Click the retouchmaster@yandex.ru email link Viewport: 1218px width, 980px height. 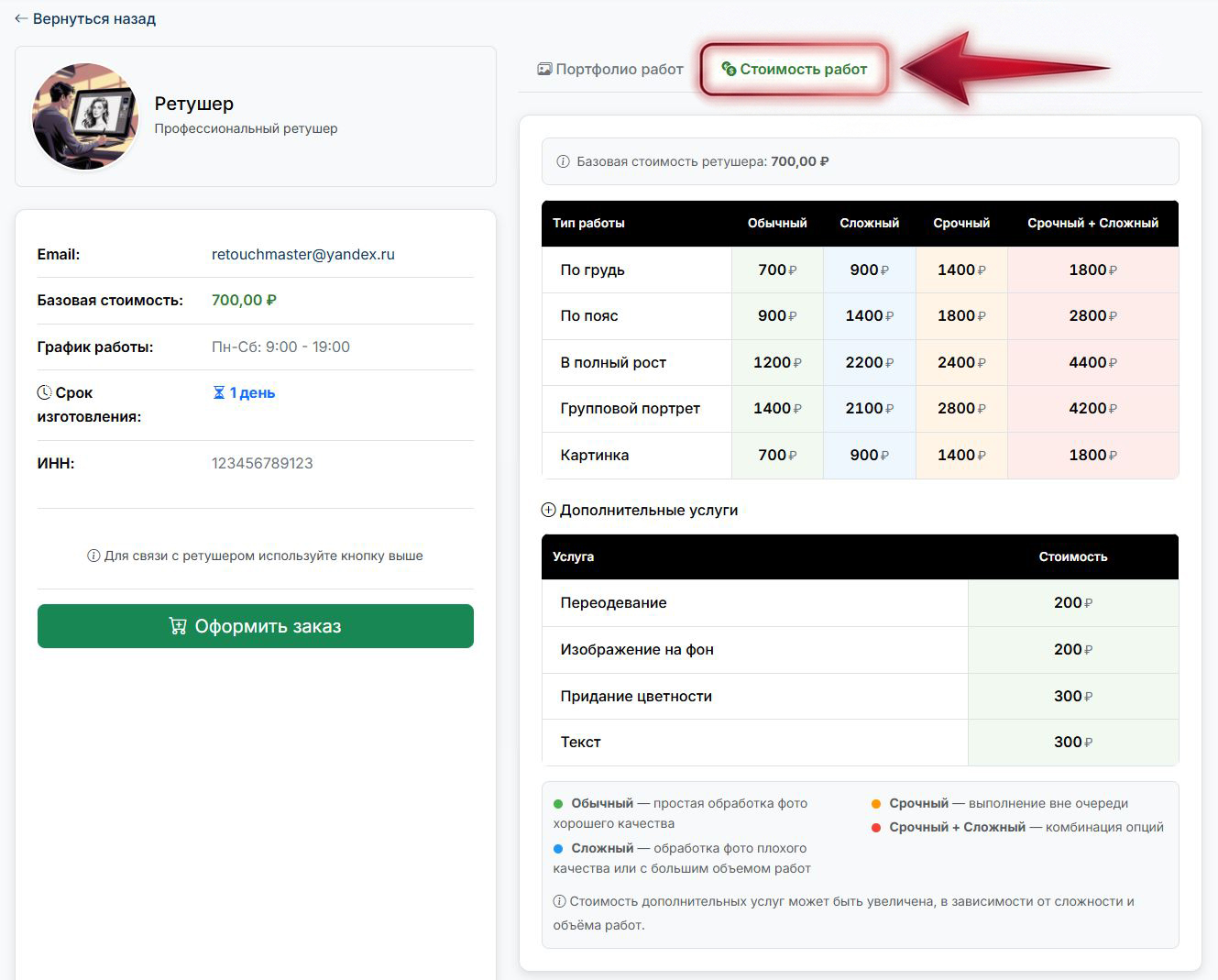pos(302,255)
